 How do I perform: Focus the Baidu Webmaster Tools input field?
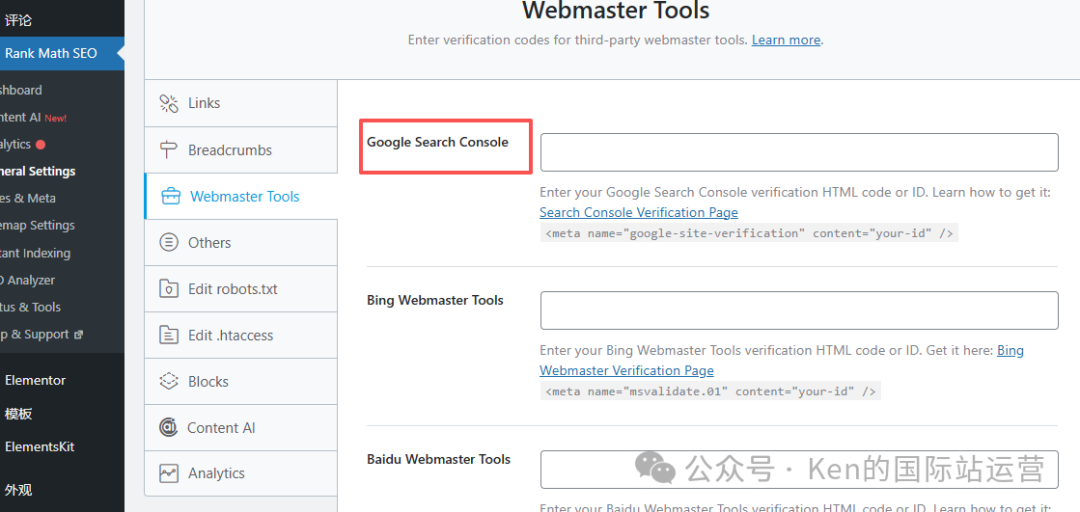click(x=799, y=469)
